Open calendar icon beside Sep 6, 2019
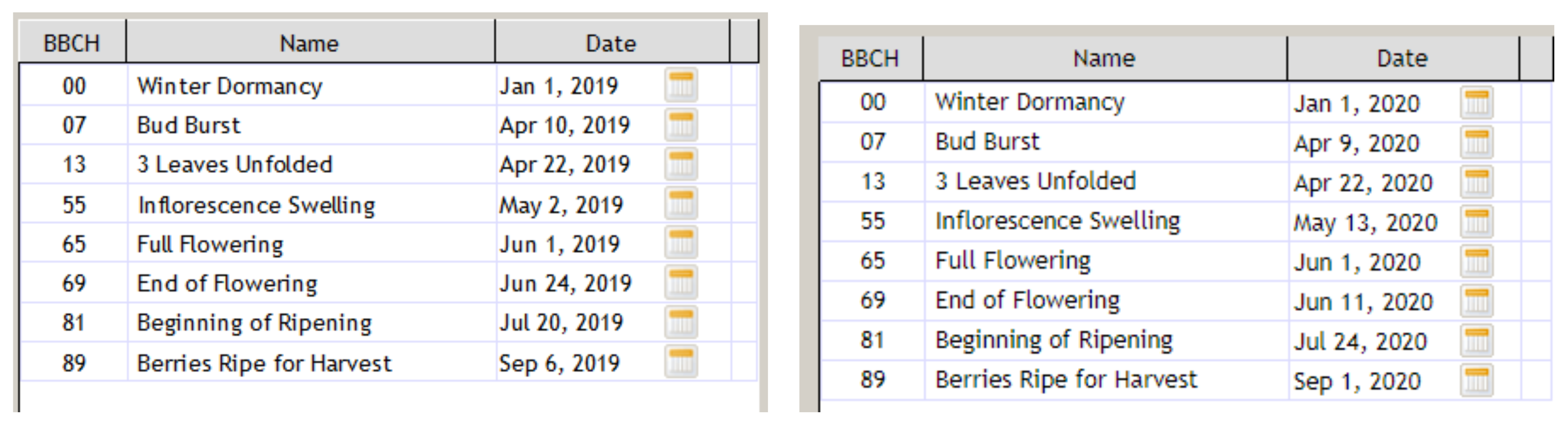Viewport: 1568px width, 425px height. pos(680,362)
